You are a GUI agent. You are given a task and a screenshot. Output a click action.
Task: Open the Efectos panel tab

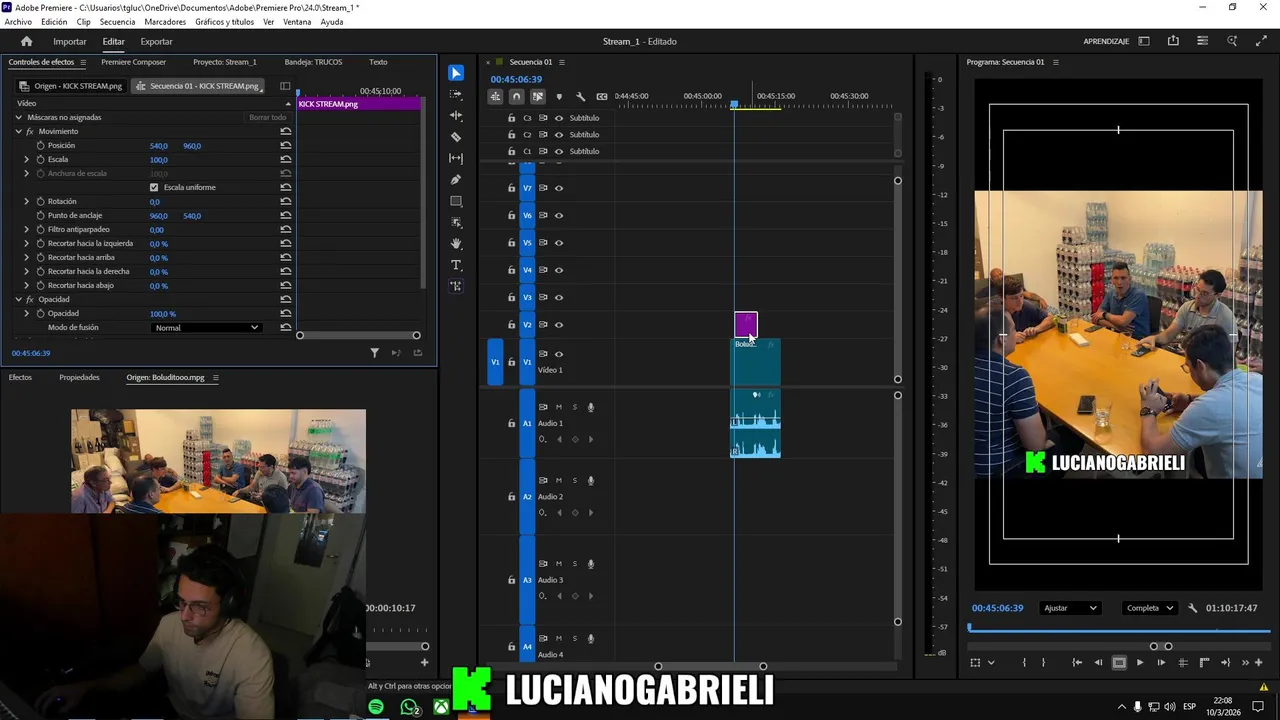tap(20, 378)
